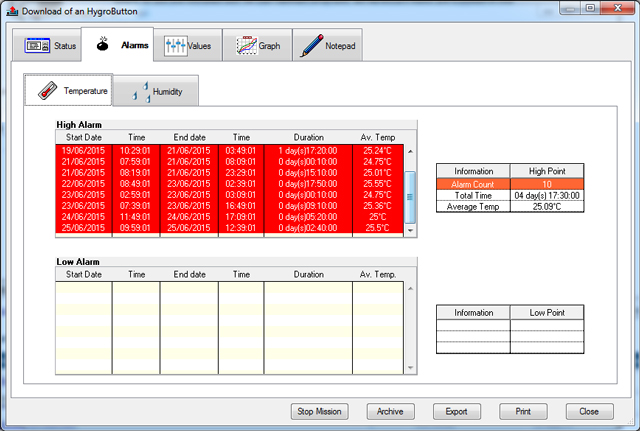Screen dimensions: 640x431
Task: Open the Graph tab
Action: click(258, 45)
